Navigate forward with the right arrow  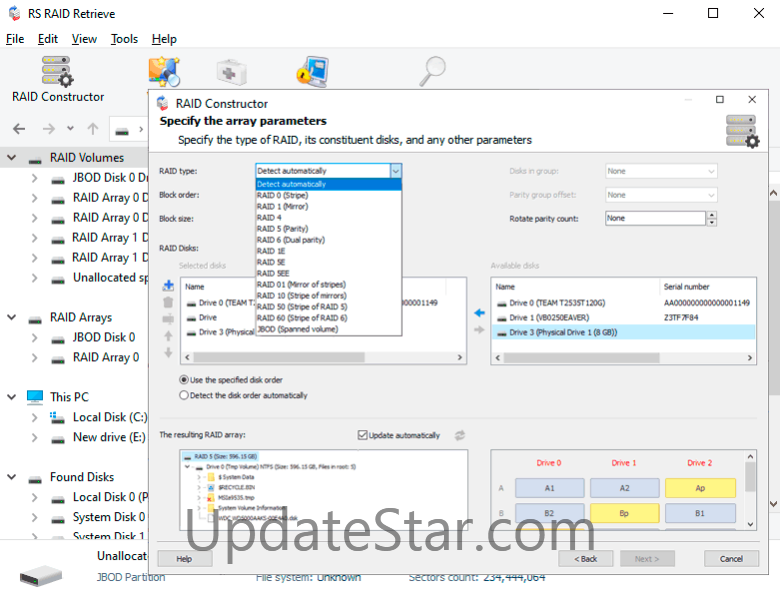tap(49, 129)
